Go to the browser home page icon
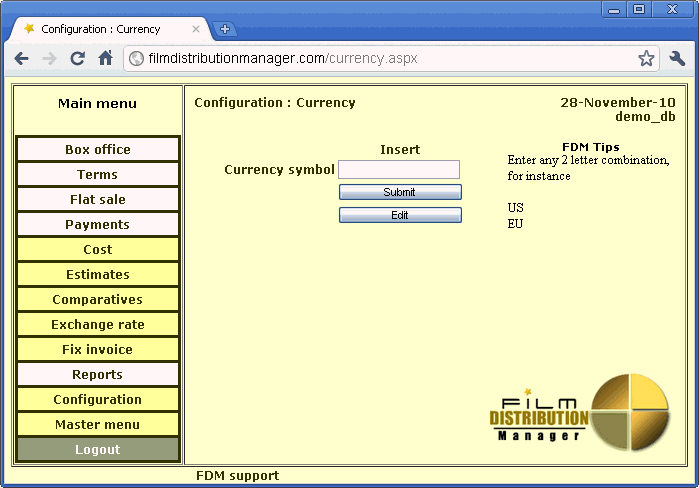The image size is (699, 488). click(x=105, y=58)
